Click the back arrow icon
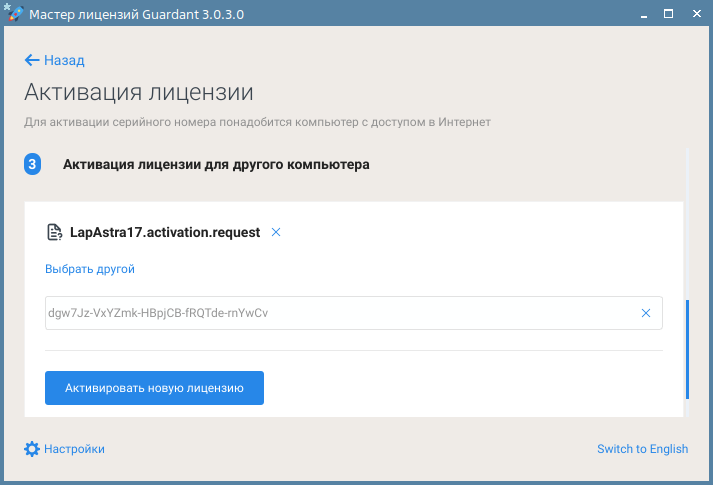Viewport: 713px width, 485px height. (32, 60)
